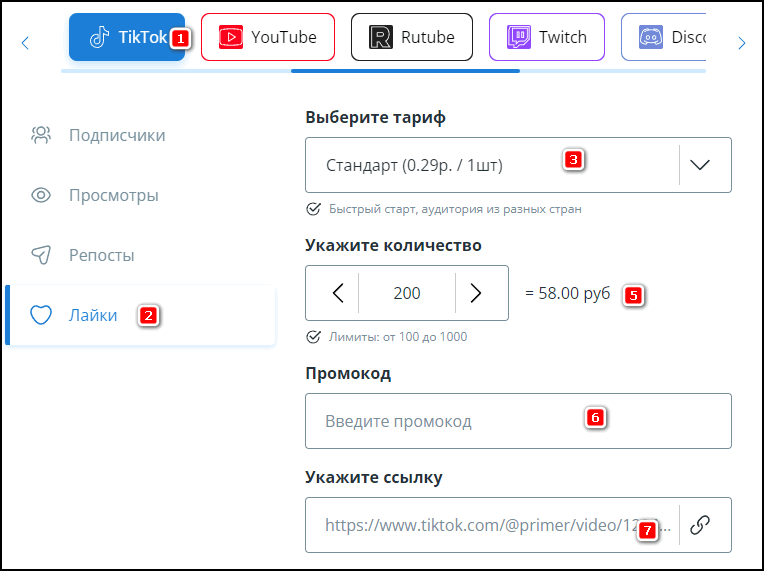Click the Rutube R logo icon
The image size is (764, 571).
pos(381,37)
